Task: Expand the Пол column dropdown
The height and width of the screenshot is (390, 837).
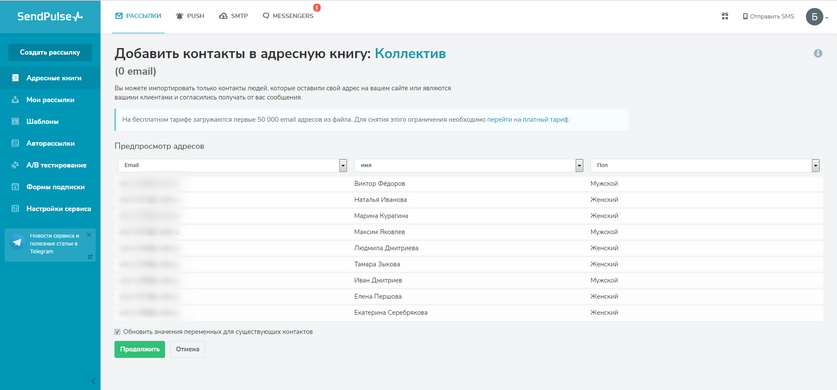Action: click(816, 166)
